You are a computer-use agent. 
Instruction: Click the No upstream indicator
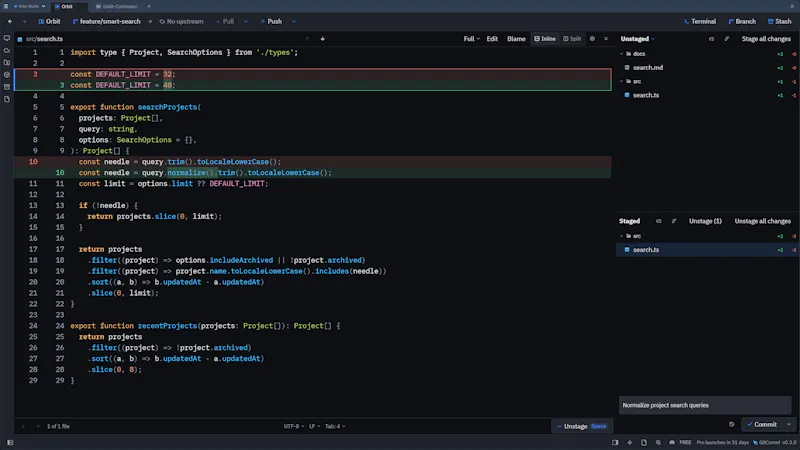pos(182,21)
